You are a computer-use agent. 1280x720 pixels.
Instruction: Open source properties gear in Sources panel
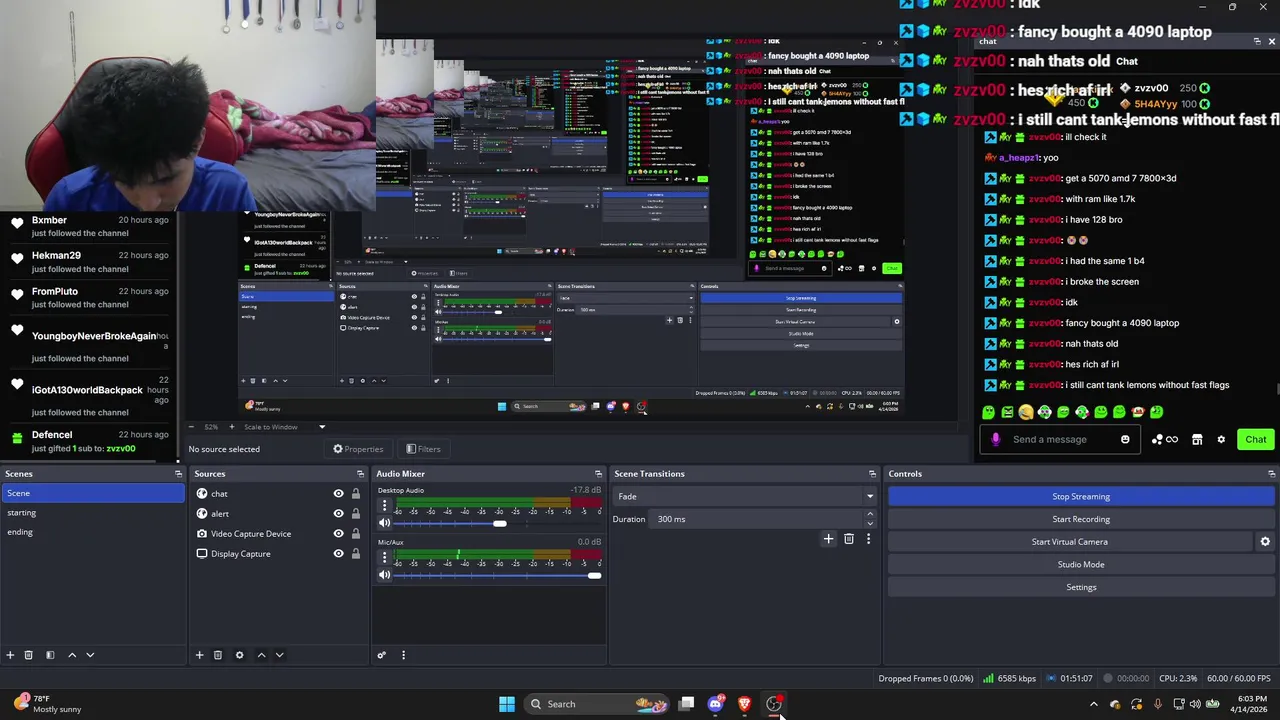click(x=239, y=655)
